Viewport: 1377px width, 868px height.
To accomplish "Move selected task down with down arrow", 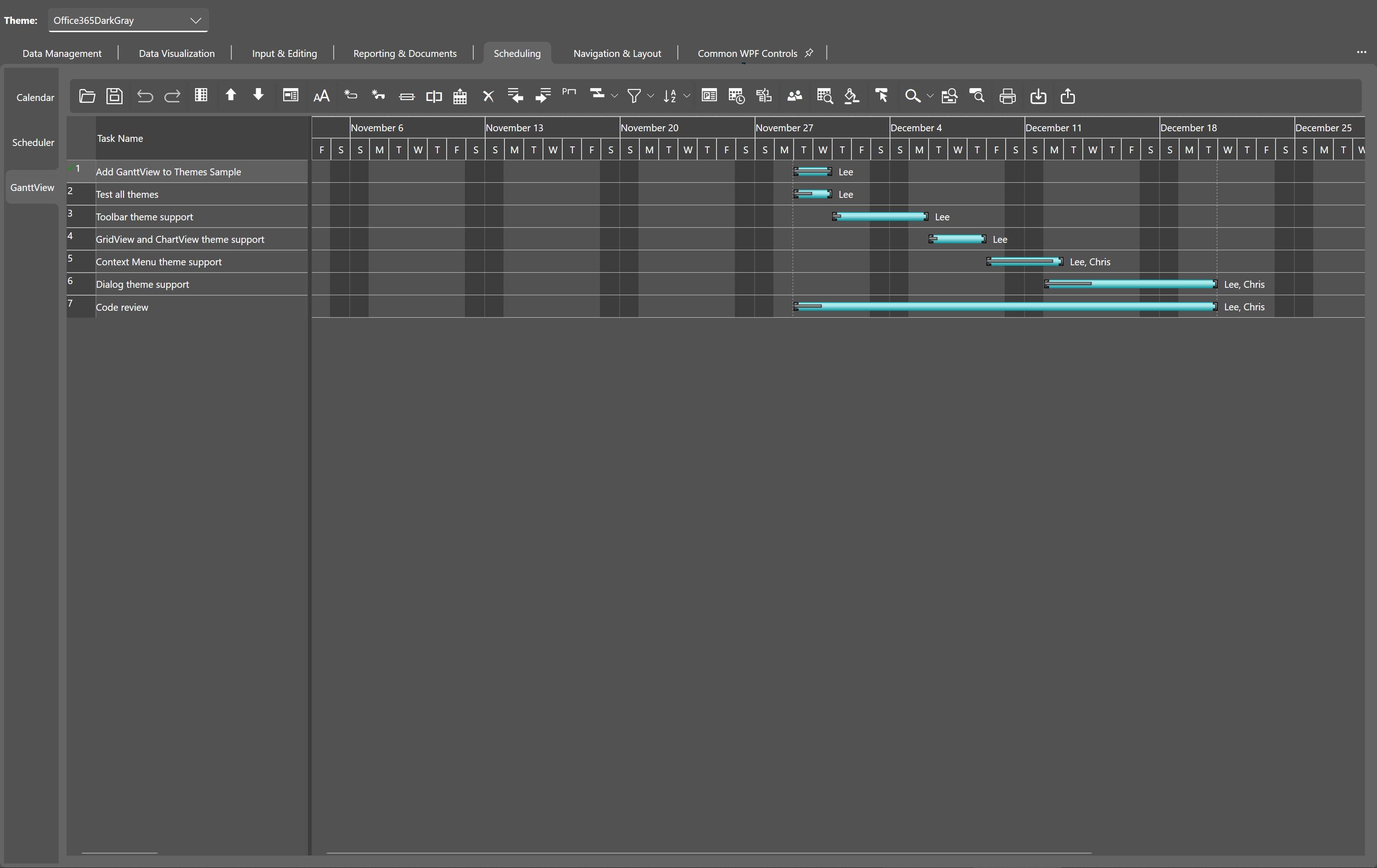I will pyautogui.click(x=258, y=95).
